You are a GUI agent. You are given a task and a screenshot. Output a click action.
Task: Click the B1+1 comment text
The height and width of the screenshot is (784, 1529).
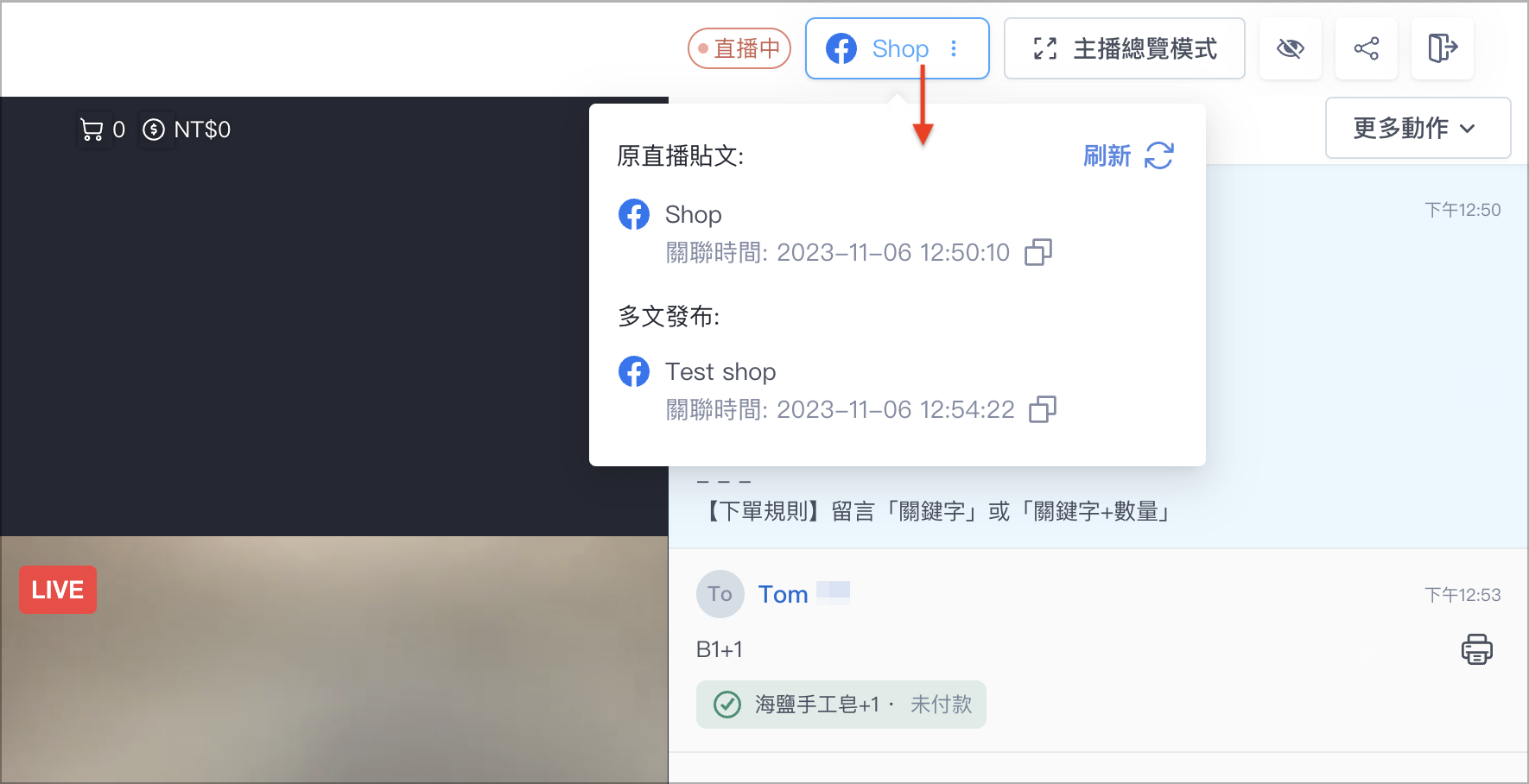[x=720, y=649]
